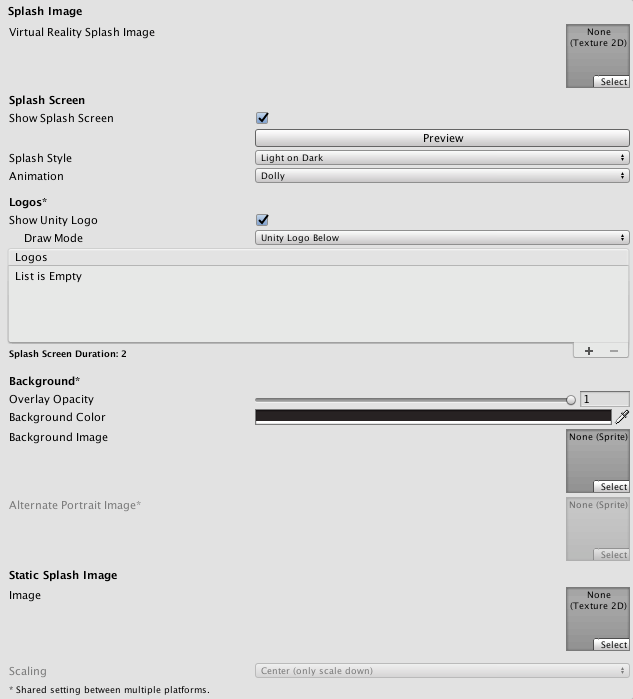Click the 'Splash Style' label
Viewport: 633px width, 699px height.
point(40,158)
